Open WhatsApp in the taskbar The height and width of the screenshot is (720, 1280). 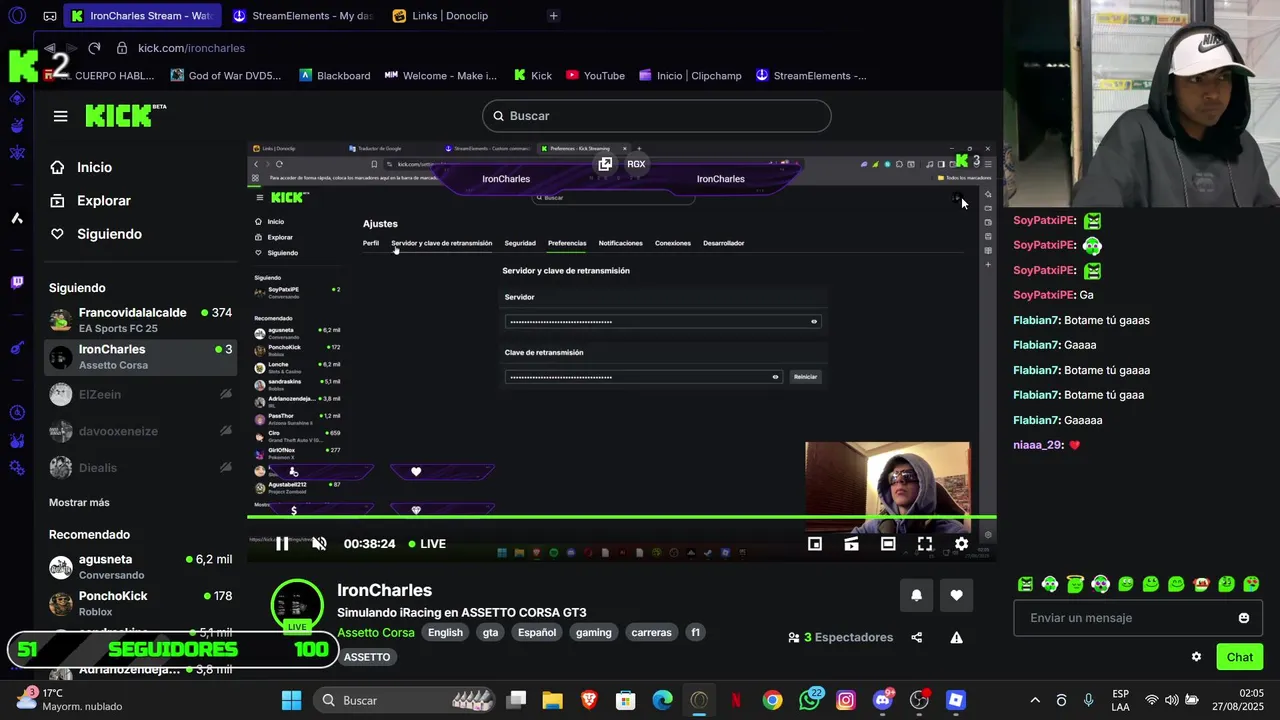810,700
